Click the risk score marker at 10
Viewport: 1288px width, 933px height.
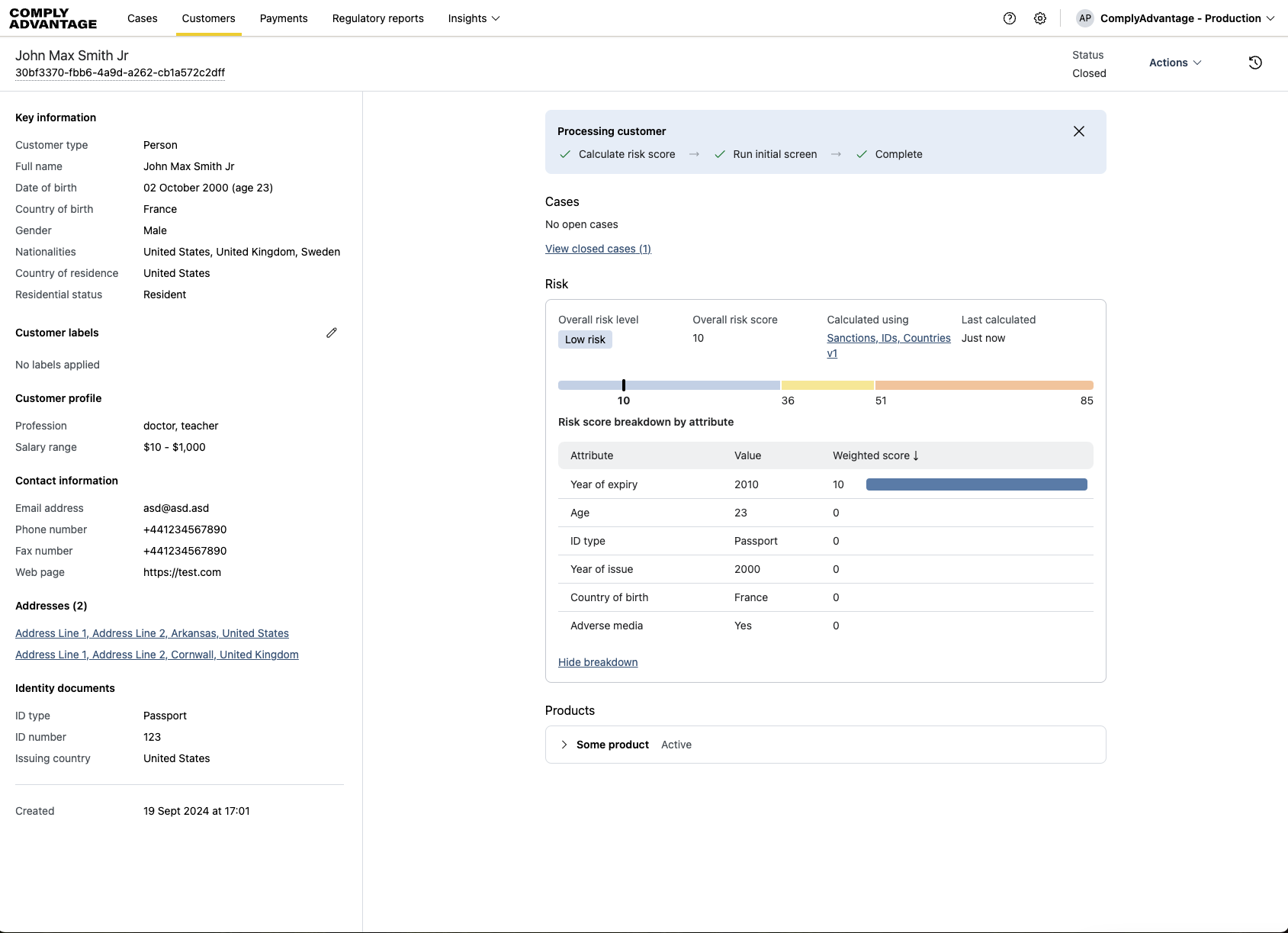[x=624, y=385]
